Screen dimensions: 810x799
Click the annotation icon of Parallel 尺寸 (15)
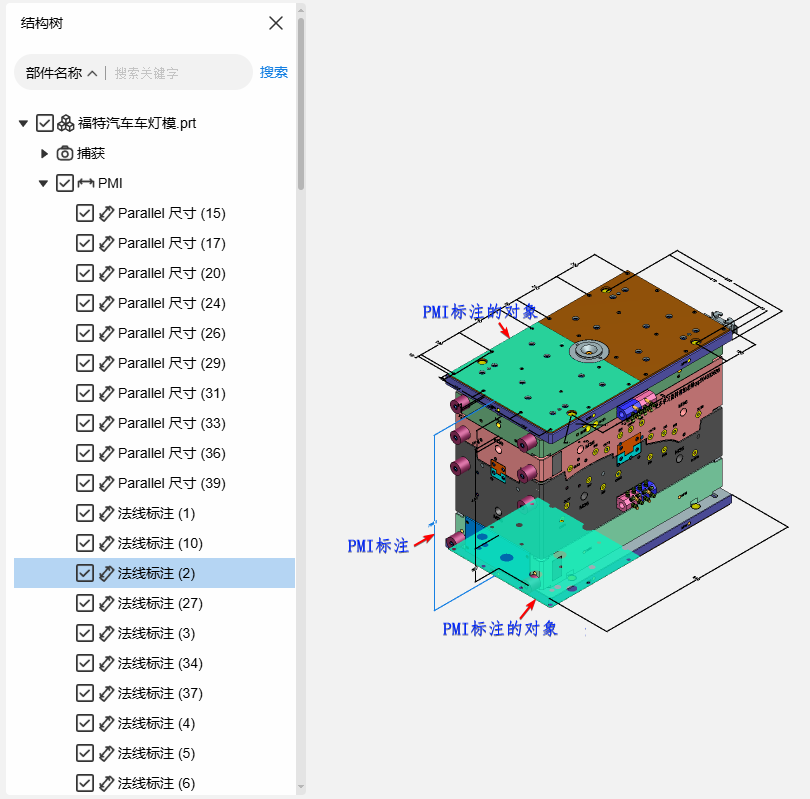point(106,213)
